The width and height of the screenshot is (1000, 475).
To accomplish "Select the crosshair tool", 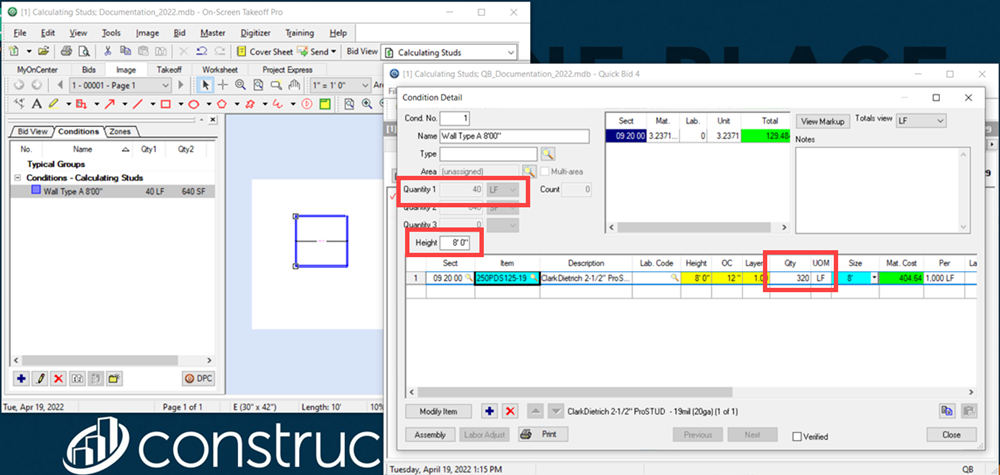I will tap(223, 85).
